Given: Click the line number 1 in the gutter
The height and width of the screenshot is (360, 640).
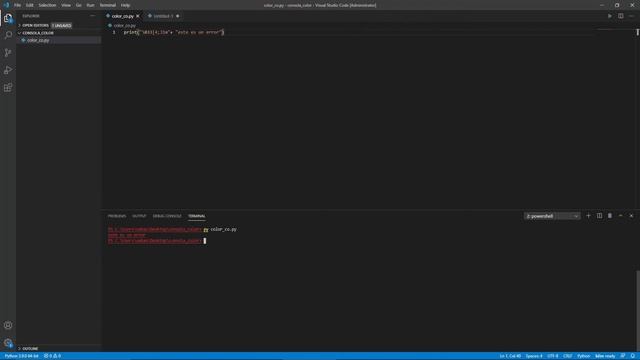Looking at the screenshot, I should [114, 32].
